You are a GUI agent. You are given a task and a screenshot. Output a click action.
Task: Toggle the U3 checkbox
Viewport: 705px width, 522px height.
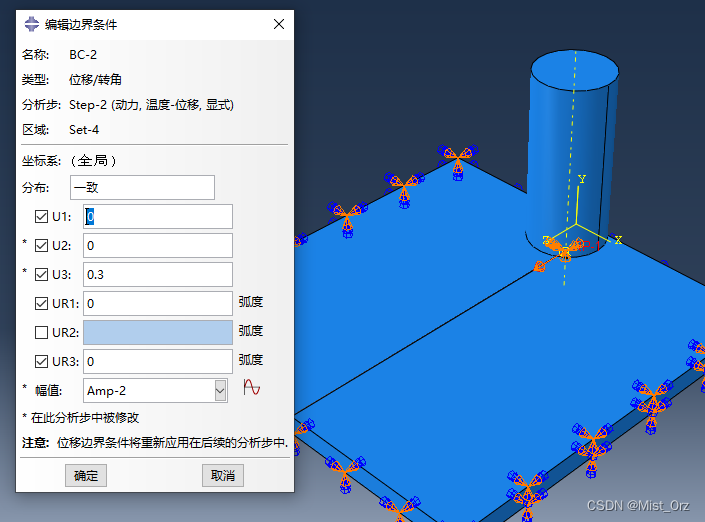(41, 274)
